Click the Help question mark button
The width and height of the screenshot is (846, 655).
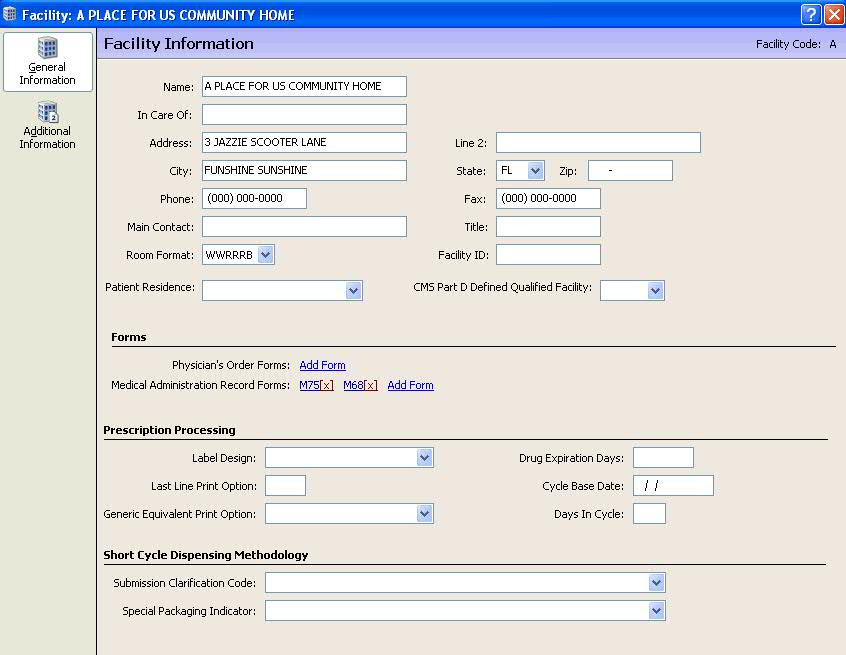[x=811, y=15]
